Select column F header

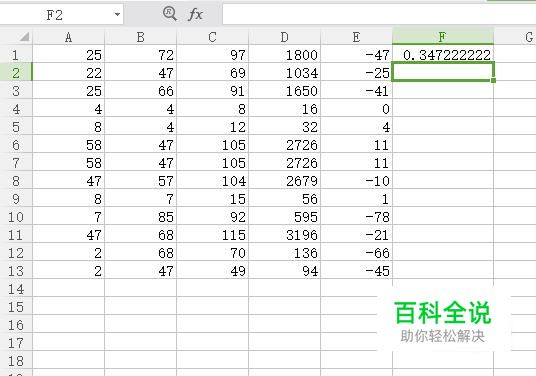(x=443, y=37)
